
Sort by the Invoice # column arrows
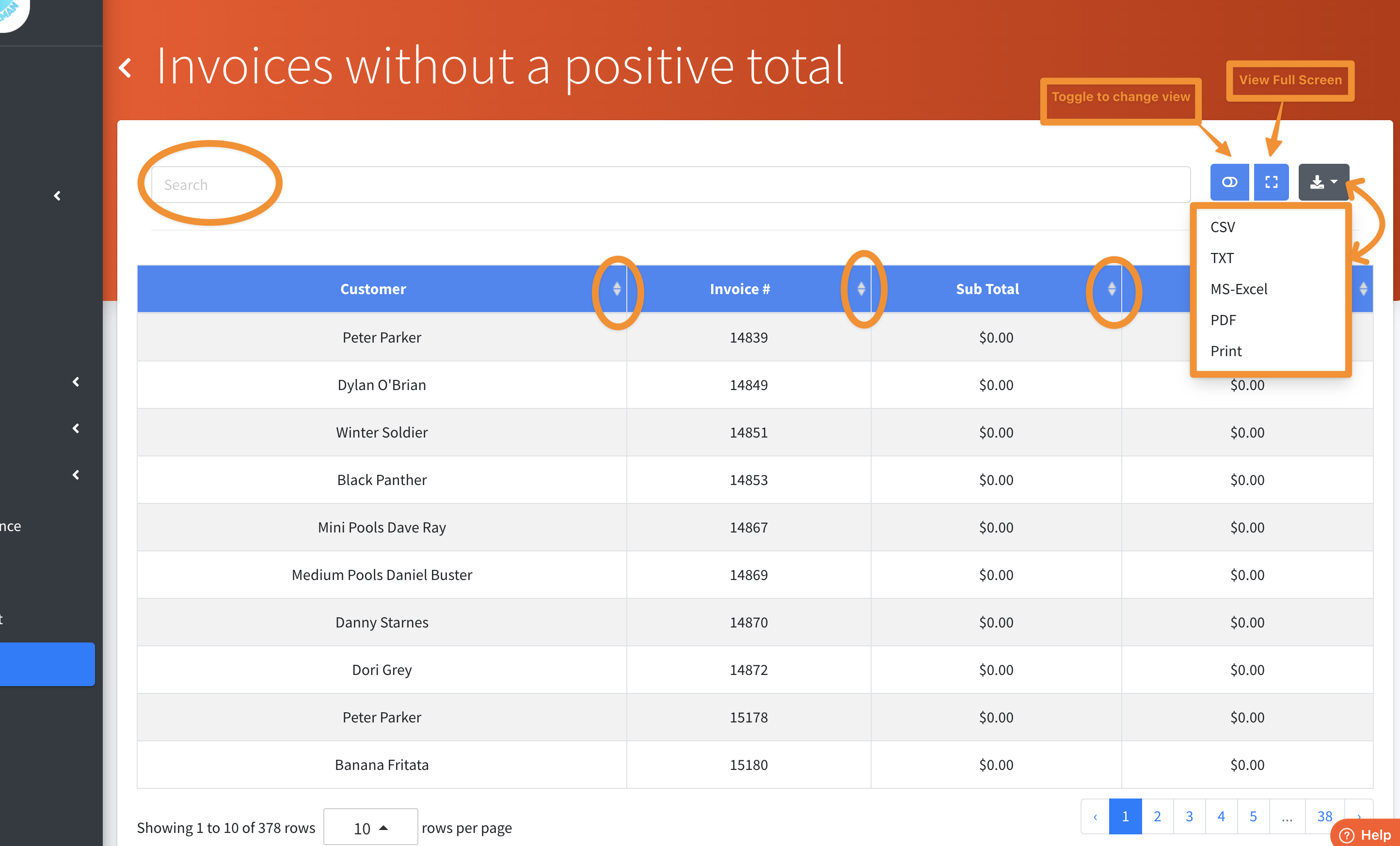click(861, 289)
